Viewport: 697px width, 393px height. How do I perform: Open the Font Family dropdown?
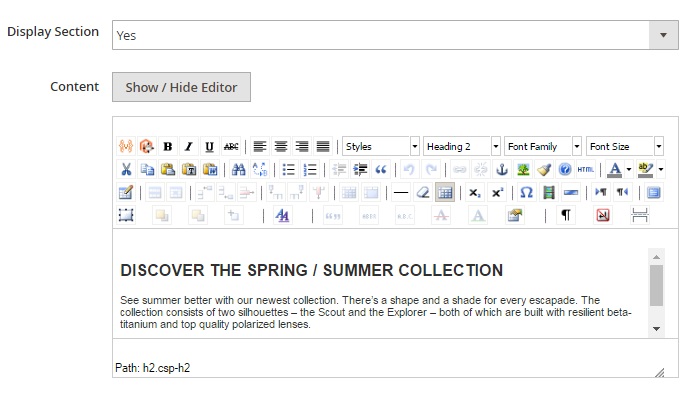tap(543, 146)
